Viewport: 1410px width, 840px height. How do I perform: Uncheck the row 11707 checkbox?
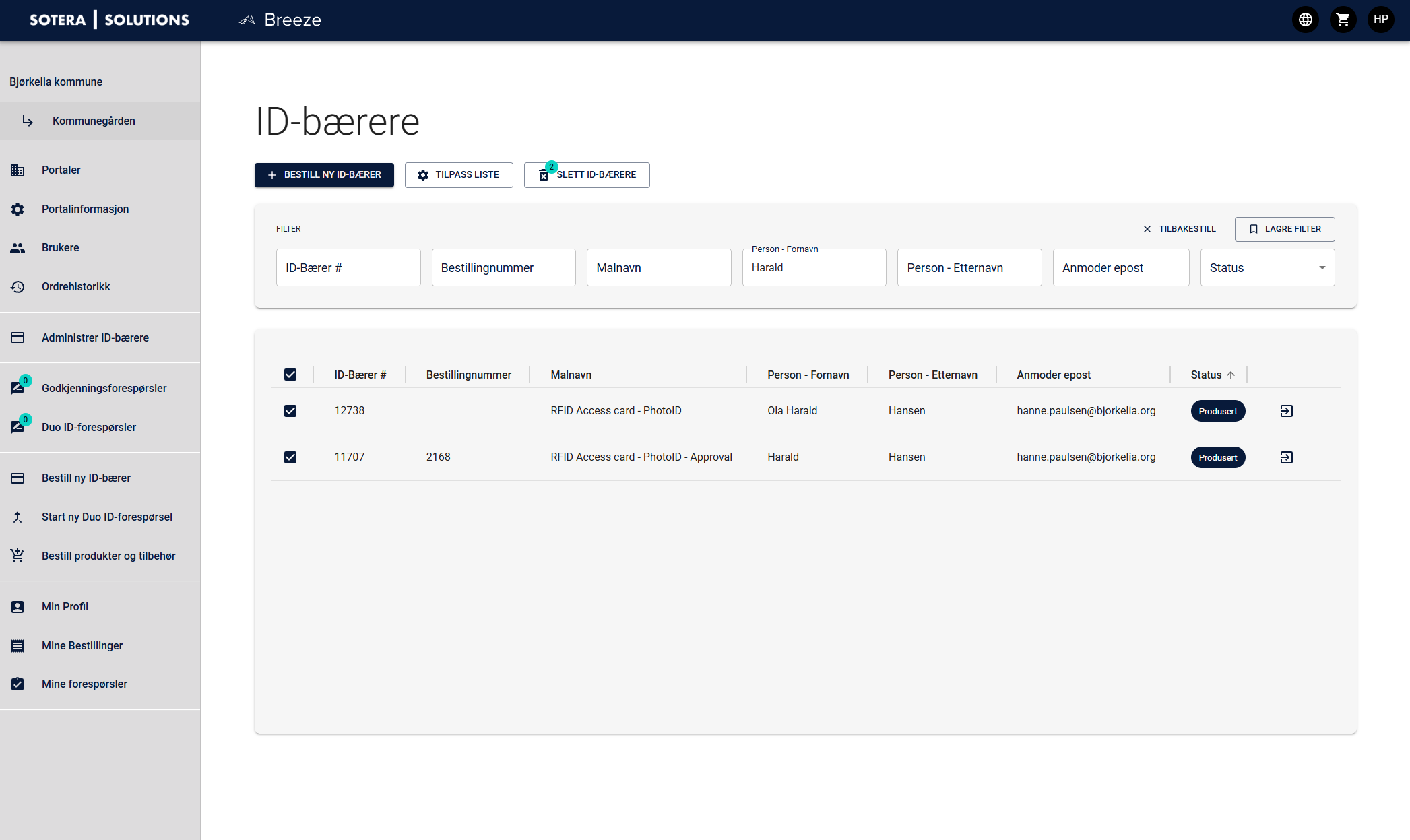[x=290, y=457]
